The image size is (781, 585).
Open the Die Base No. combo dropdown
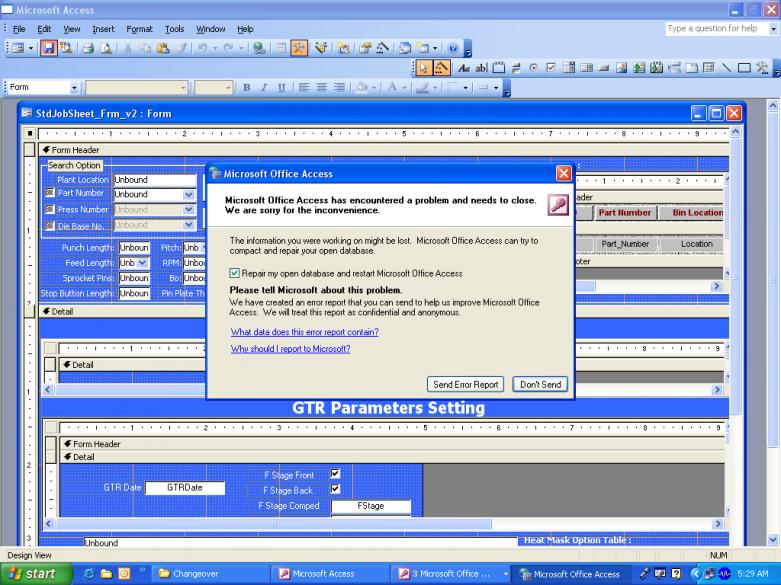coord(188,225)
